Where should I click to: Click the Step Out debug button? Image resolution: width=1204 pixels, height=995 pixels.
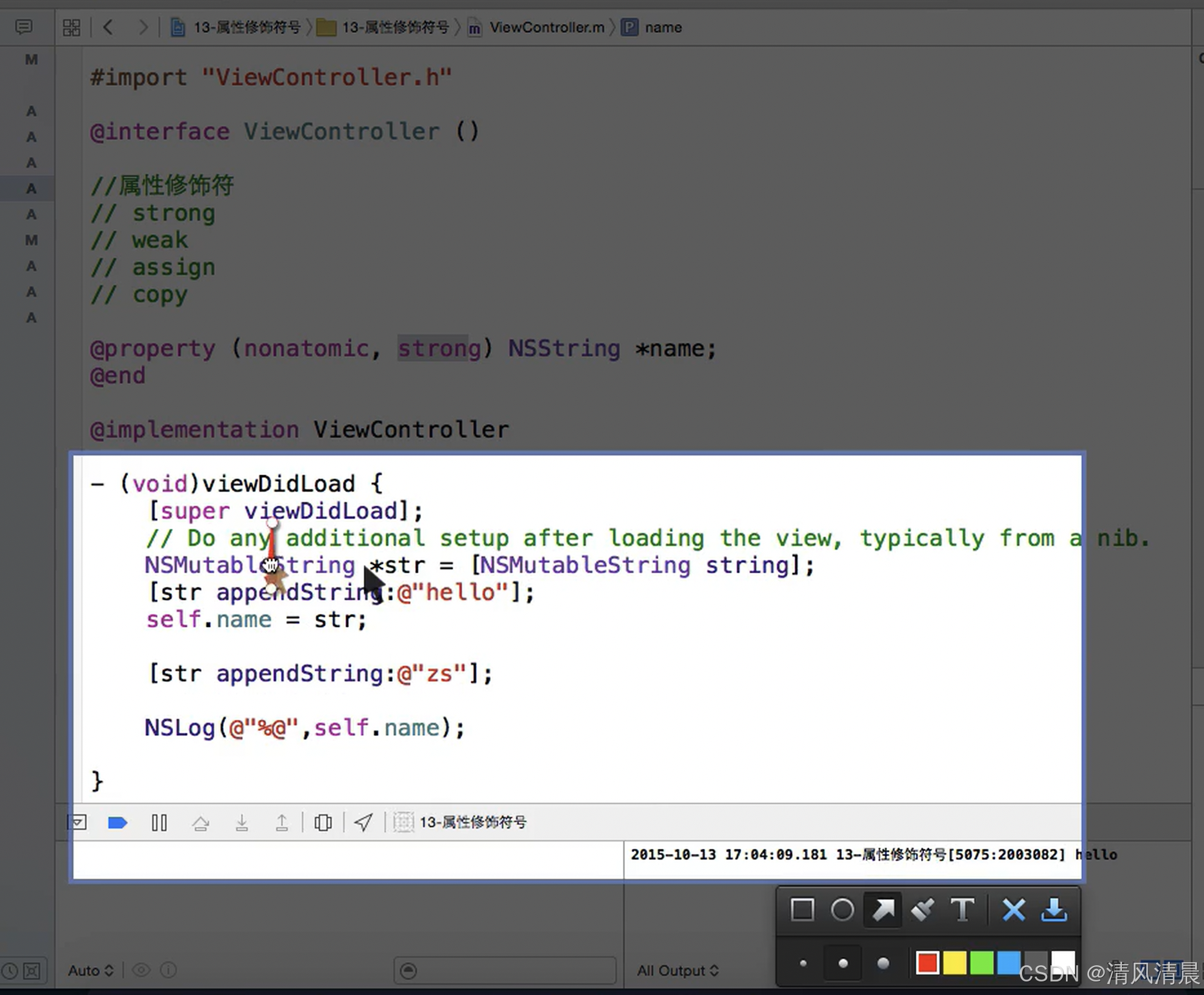pyautogui.click(x=282, y=823)
